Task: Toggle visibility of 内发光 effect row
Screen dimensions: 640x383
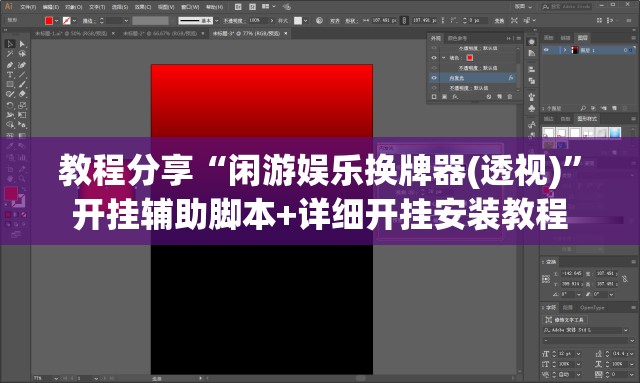Action: click(x=434, y=78)
